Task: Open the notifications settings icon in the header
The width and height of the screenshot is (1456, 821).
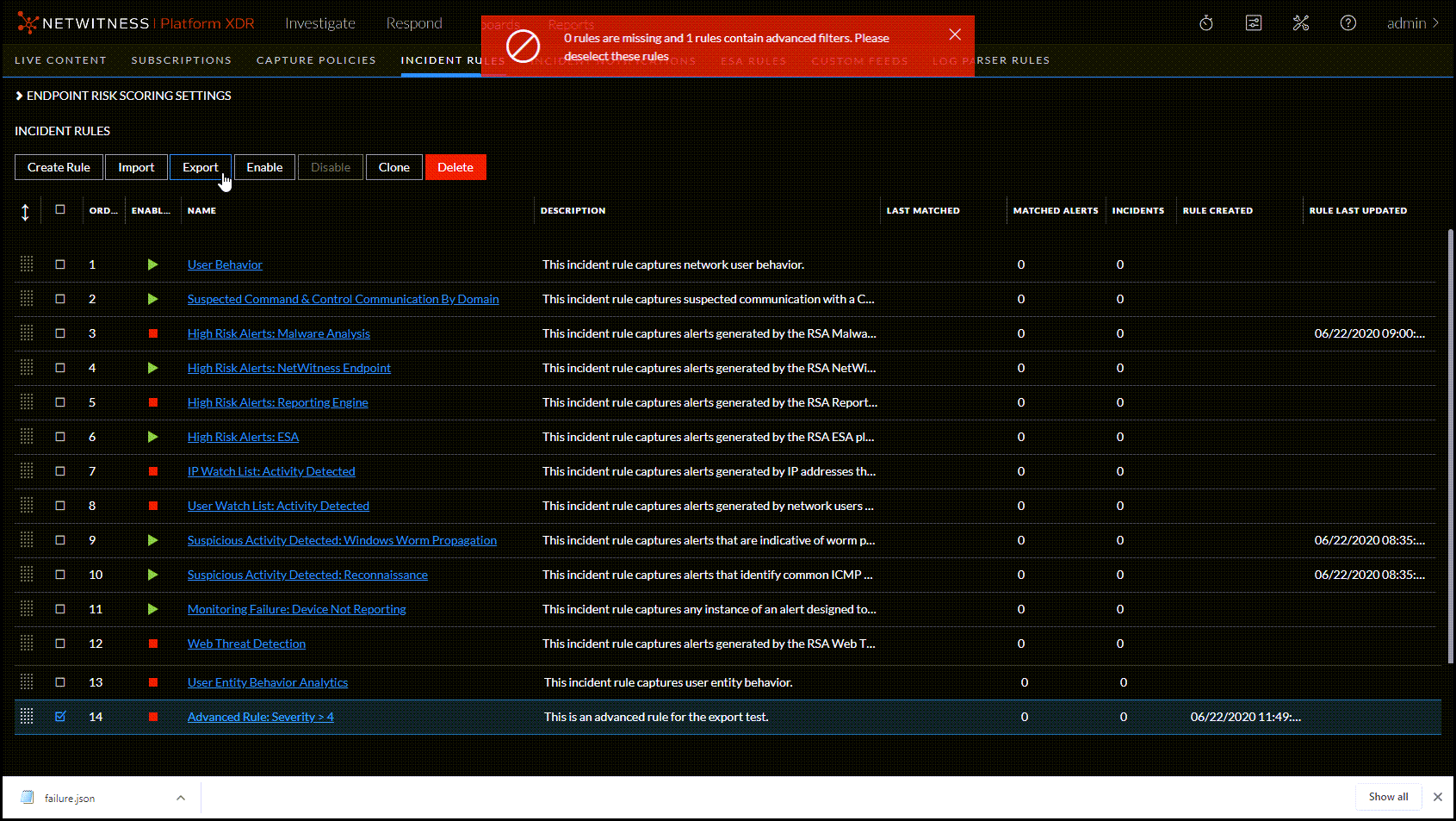Action: click(1253, 23)
